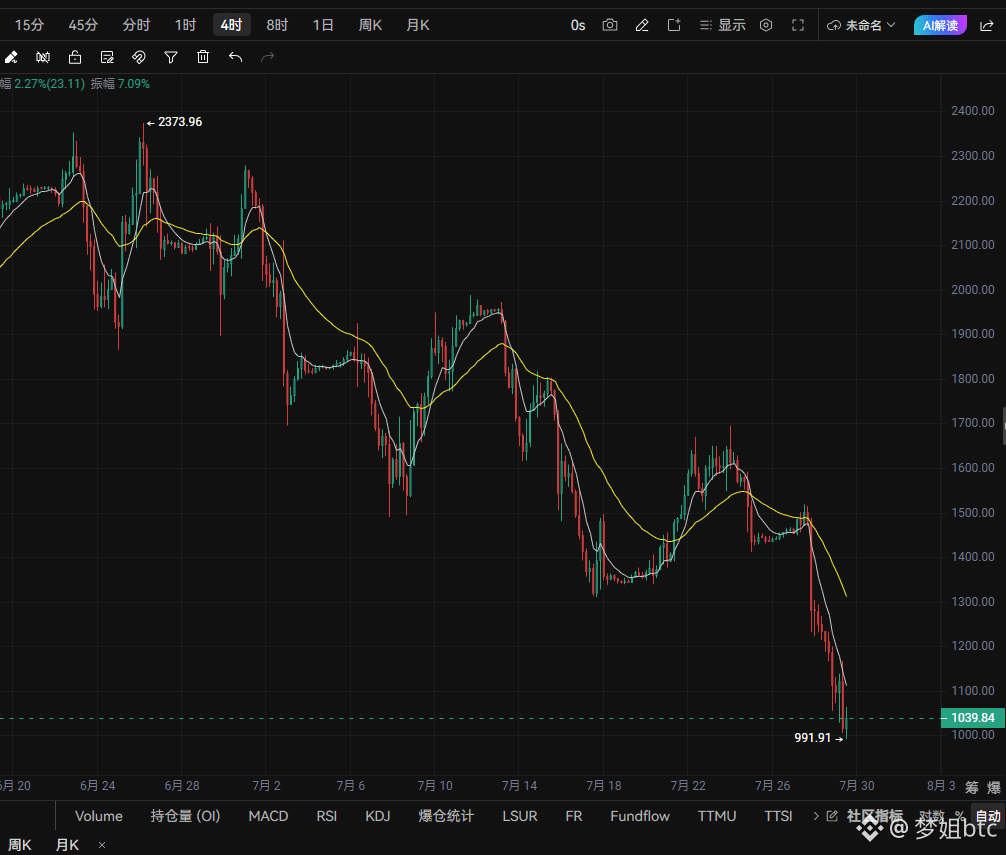Click the trash delete drawings icon
The height and width of the screenshot is (855, 1006).
(203, 57)
